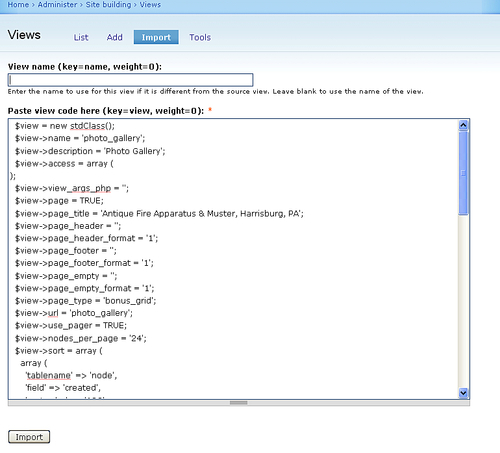This screenshot has width=500, height=453.
Task: Click the textarea vertical scrollbar thumb
Action: point(463,173)
